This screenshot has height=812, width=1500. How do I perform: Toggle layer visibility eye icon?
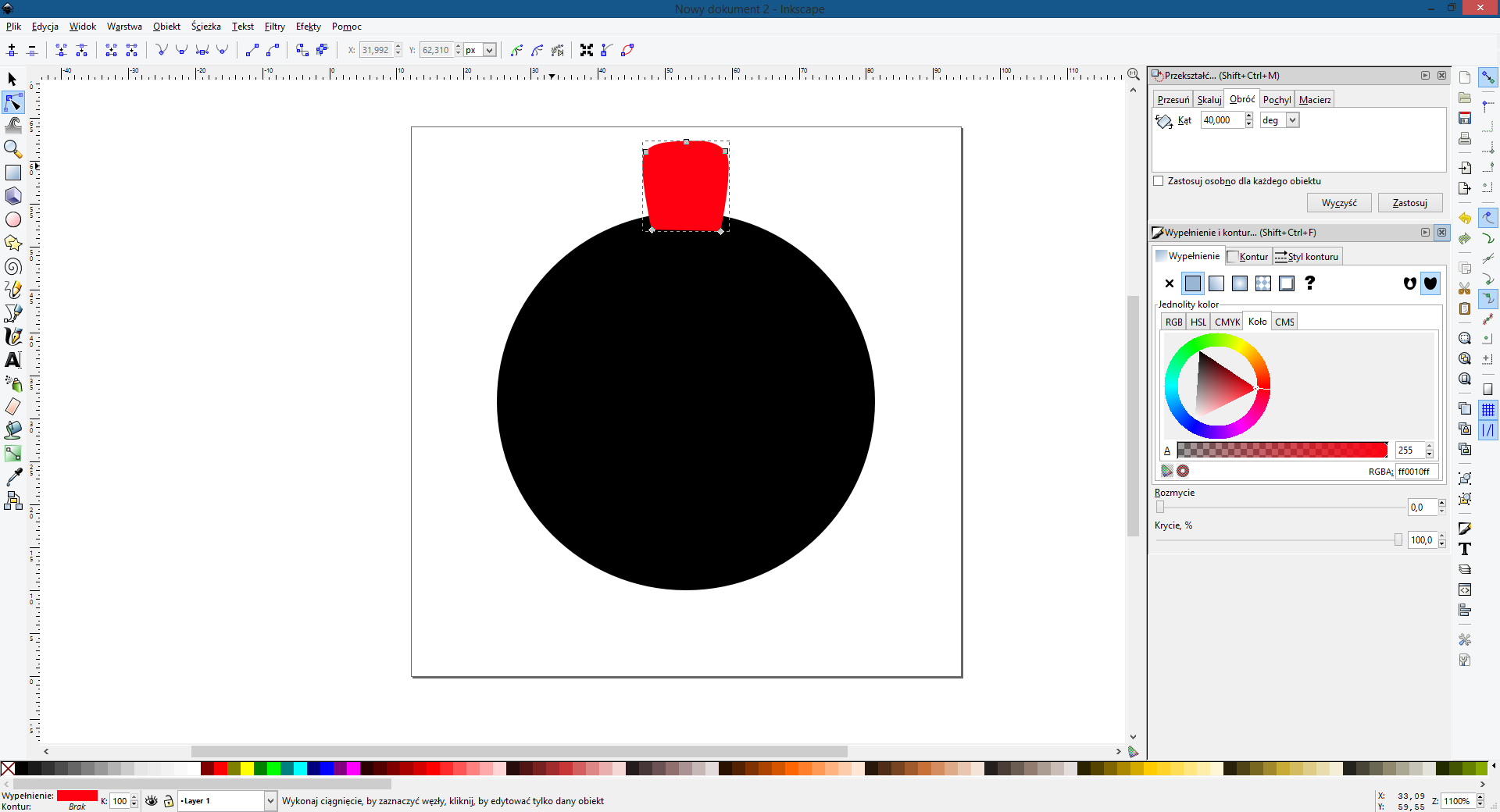(152, 801)
